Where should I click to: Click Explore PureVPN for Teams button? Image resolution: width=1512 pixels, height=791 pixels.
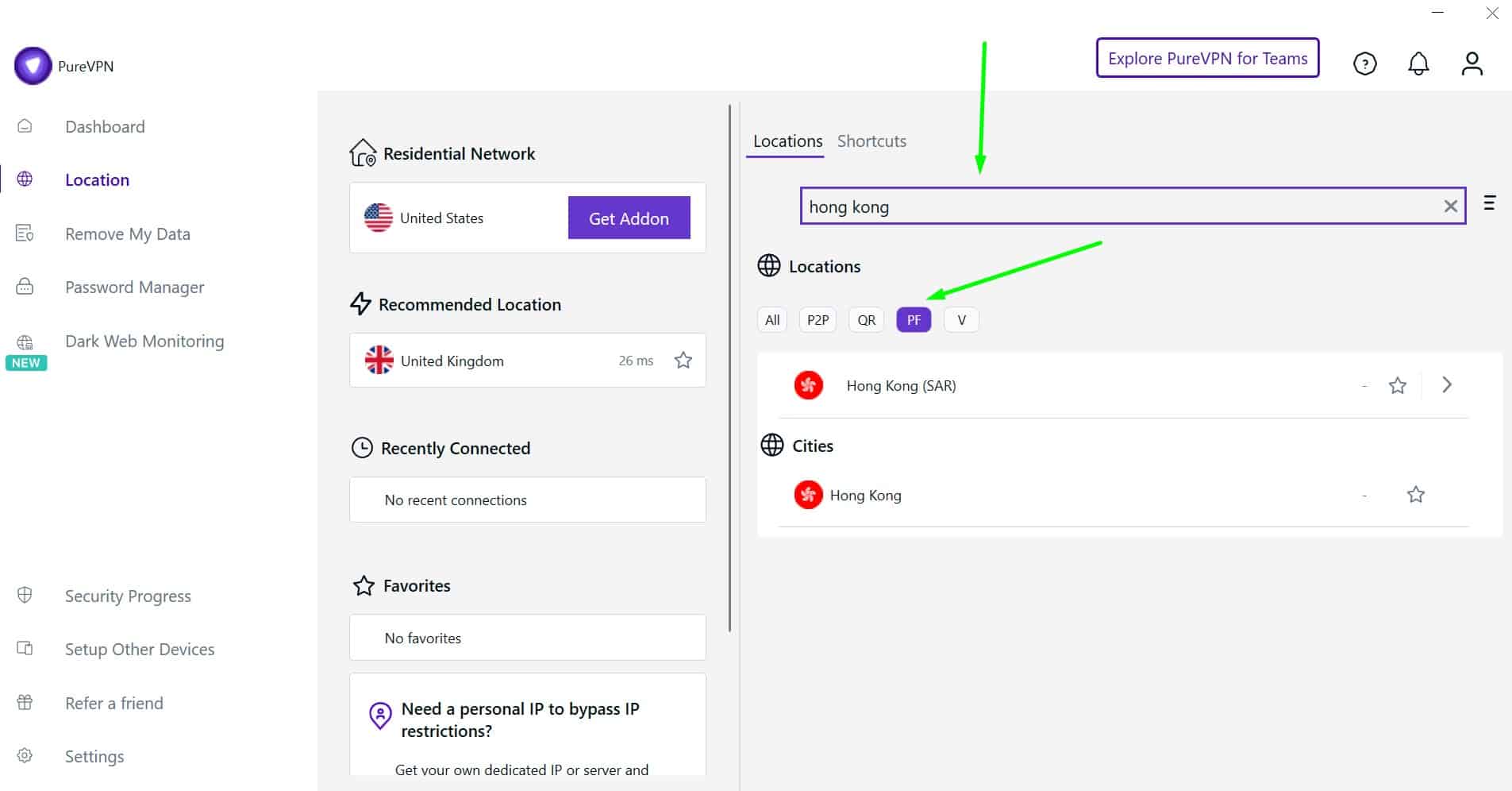pyautogui.click(x=1207, y=58)
